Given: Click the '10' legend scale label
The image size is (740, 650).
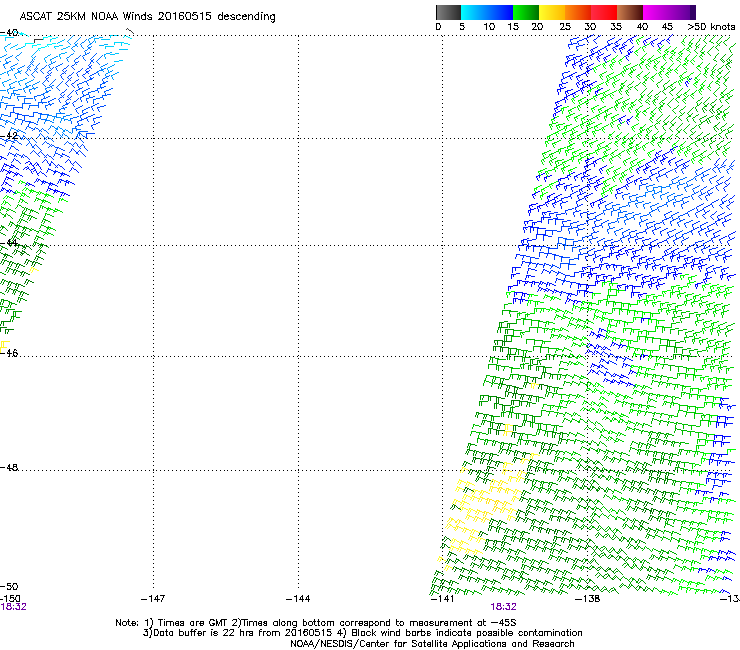Looking at the screenshot, I should (489, 27).
